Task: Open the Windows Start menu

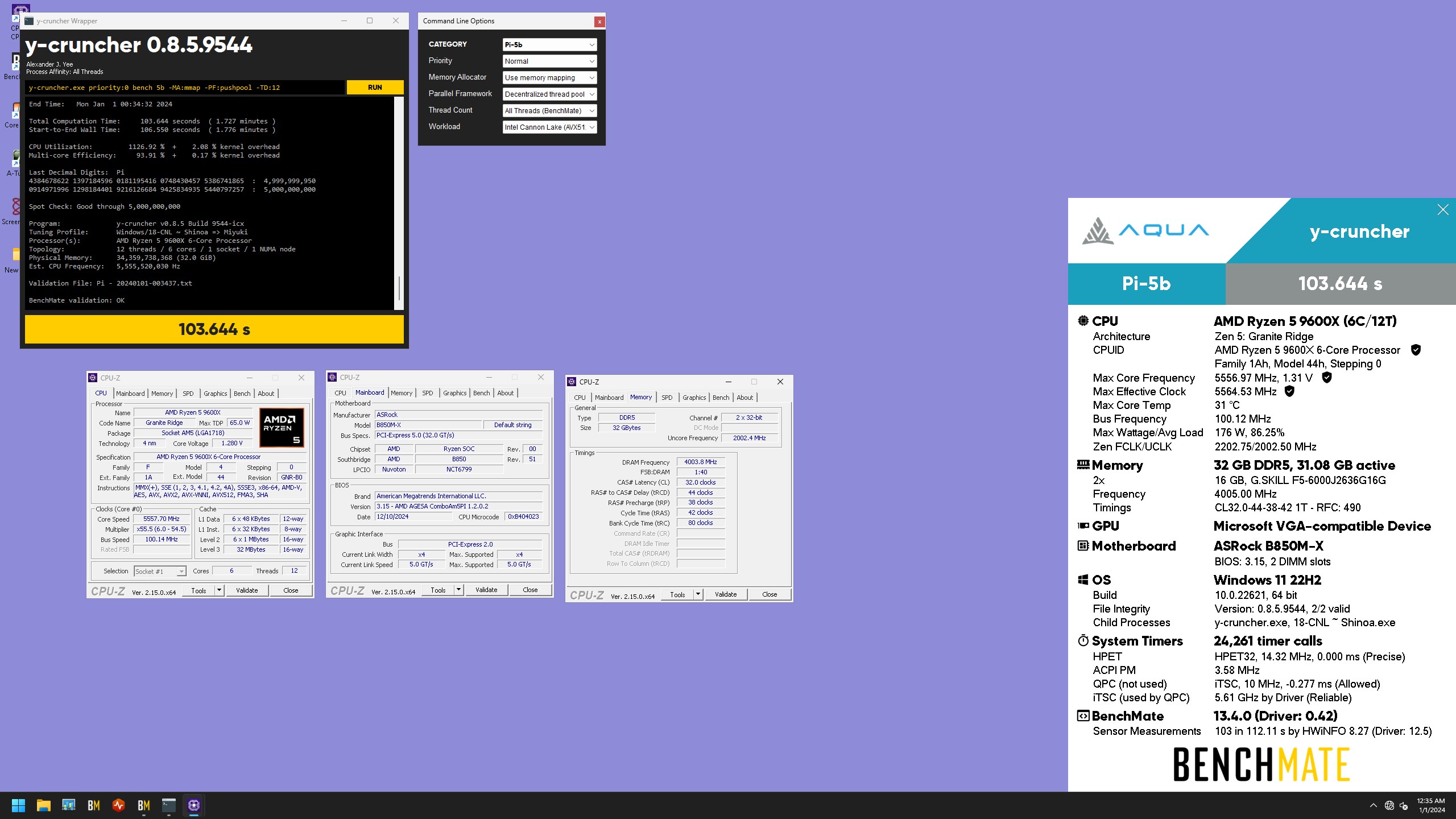Action: [x=18, y=805]
